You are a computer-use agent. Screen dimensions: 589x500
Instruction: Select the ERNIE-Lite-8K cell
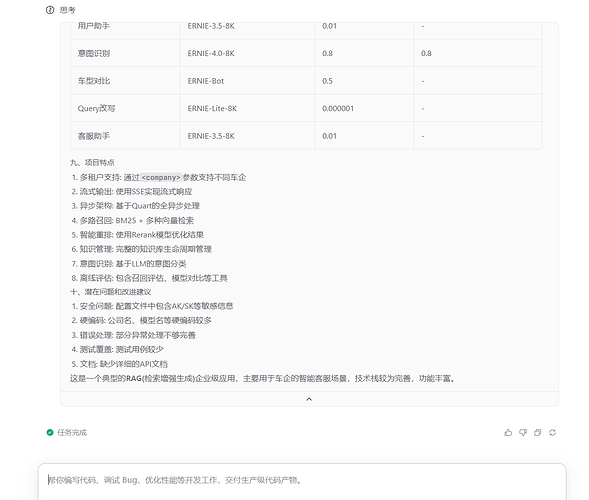pos(247,108)
